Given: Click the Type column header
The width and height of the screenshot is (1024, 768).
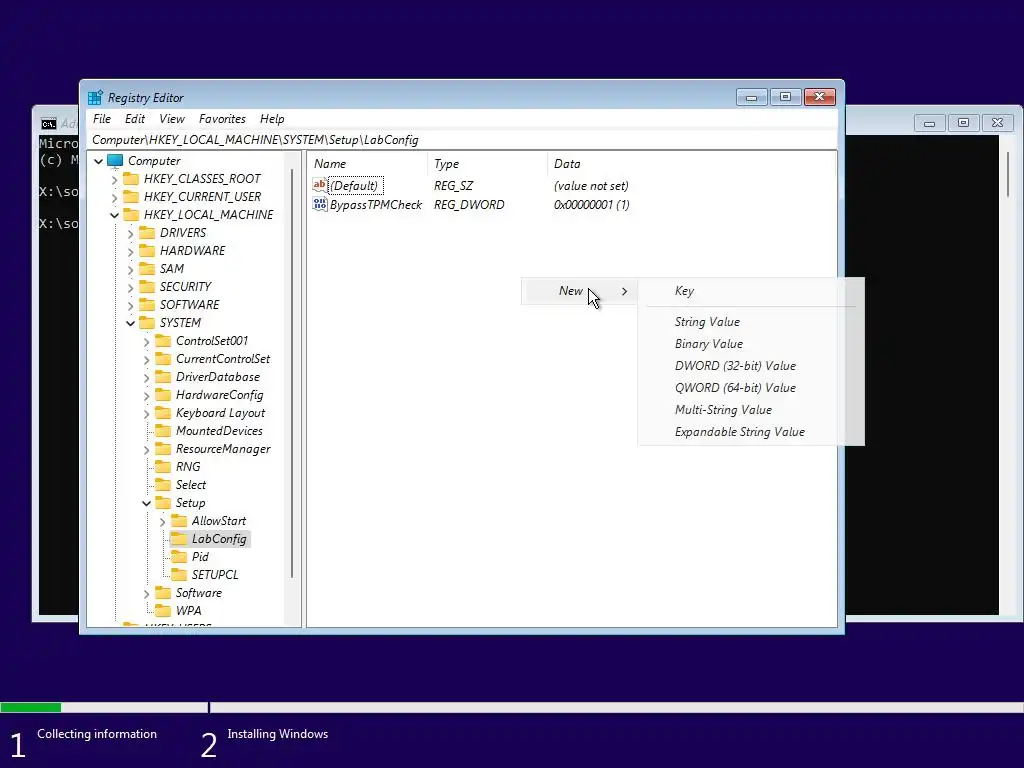Looking at the screenshot, I should point(487,164).
